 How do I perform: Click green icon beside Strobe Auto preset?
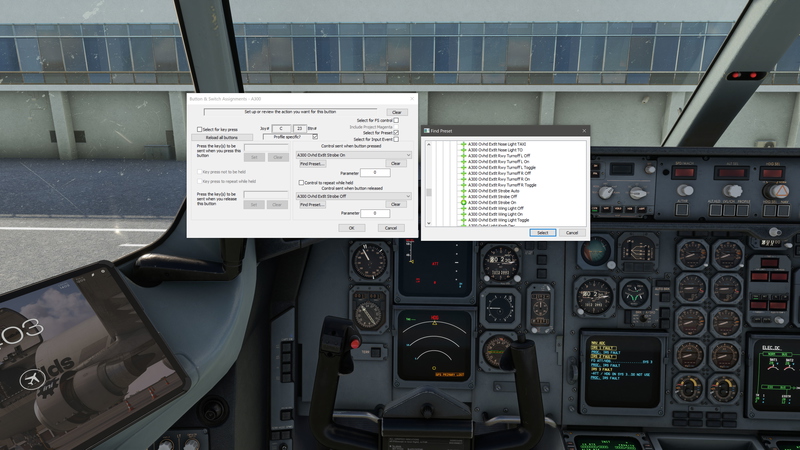click(x=463, y=191)
